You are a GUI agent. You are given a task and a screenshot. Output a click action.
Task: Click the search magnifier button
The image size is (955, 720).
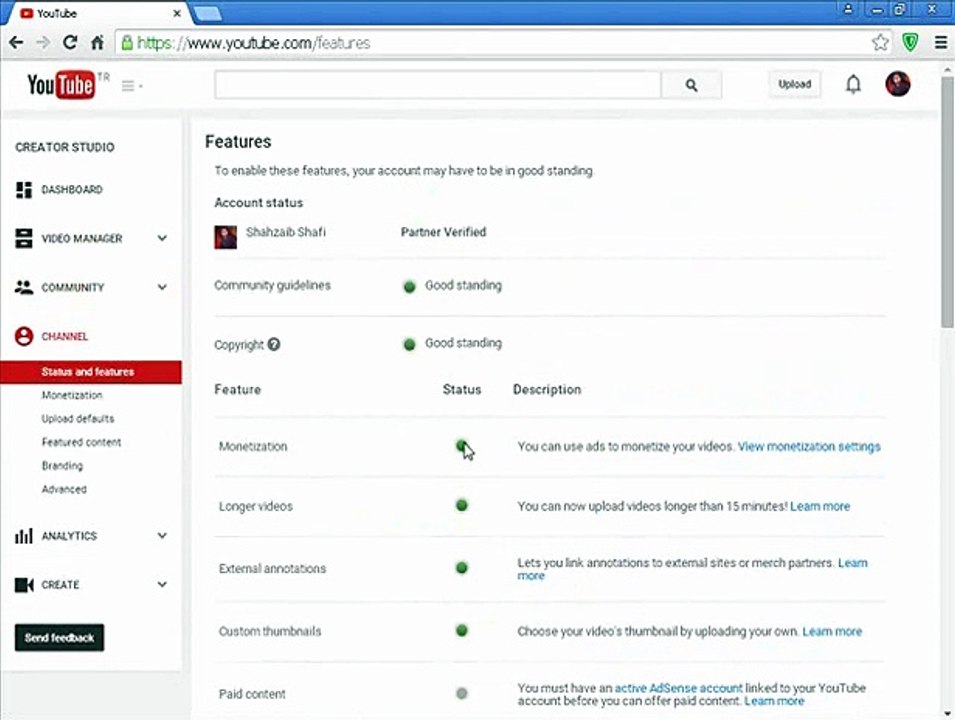coord(691,85)
